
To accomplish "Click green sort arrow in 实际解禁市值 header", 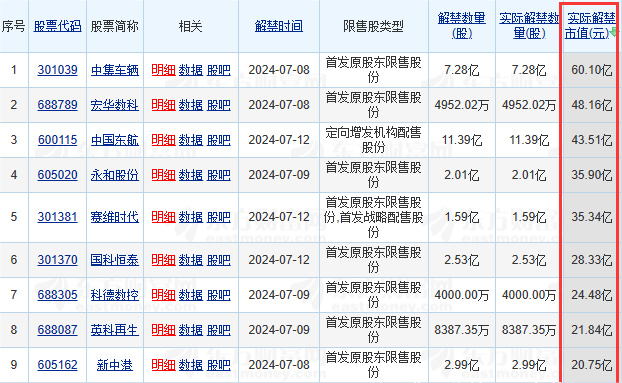I will 614,33.
